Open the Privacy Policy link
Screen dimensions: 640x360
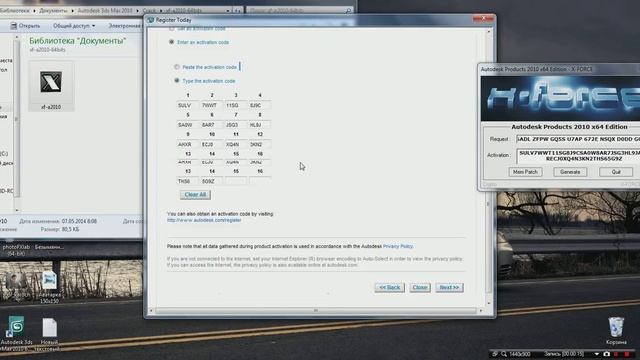[x=398, y=246]
